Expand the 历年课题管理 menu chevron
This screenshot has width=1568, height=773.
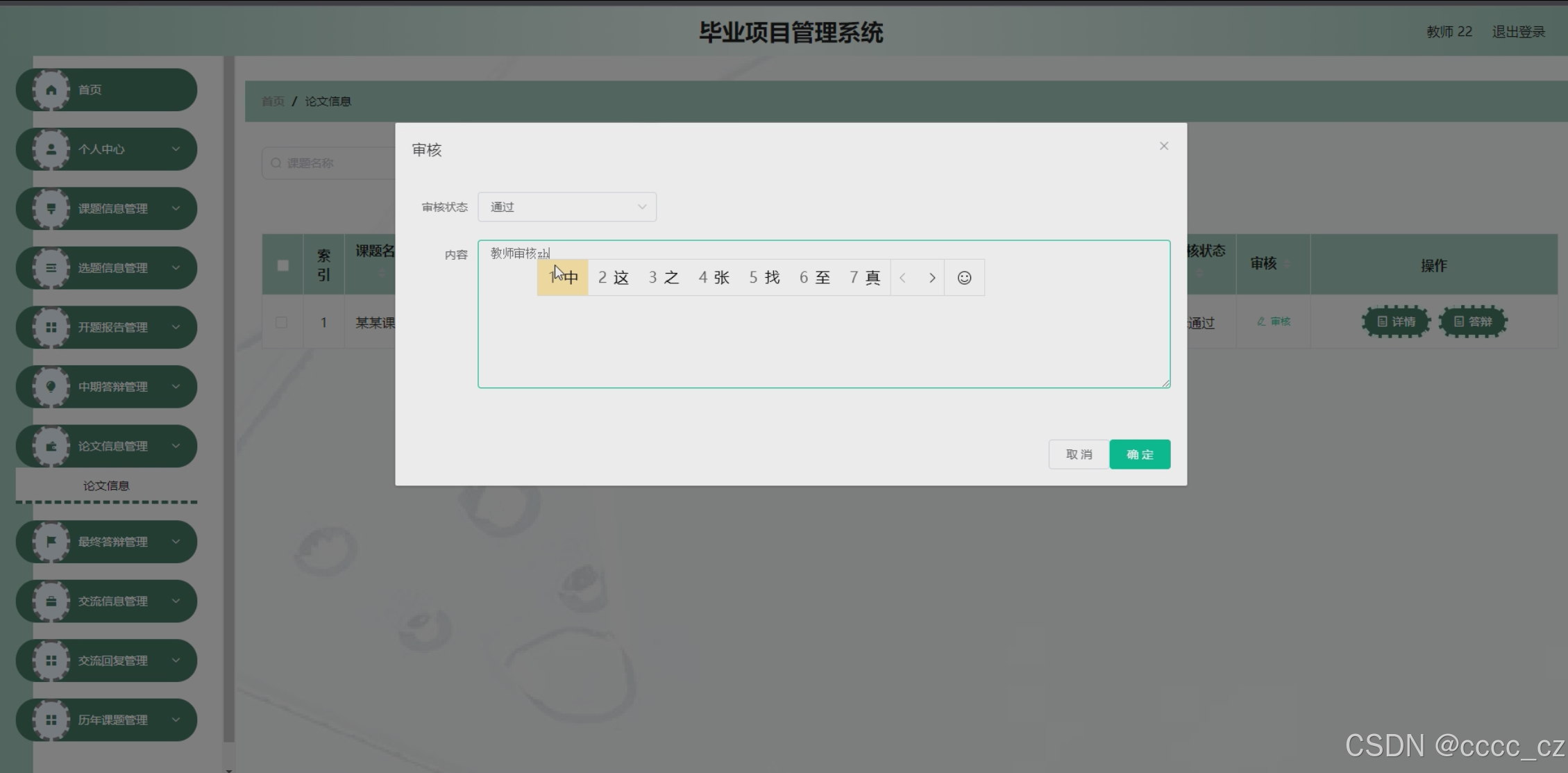tap(176, 720)
